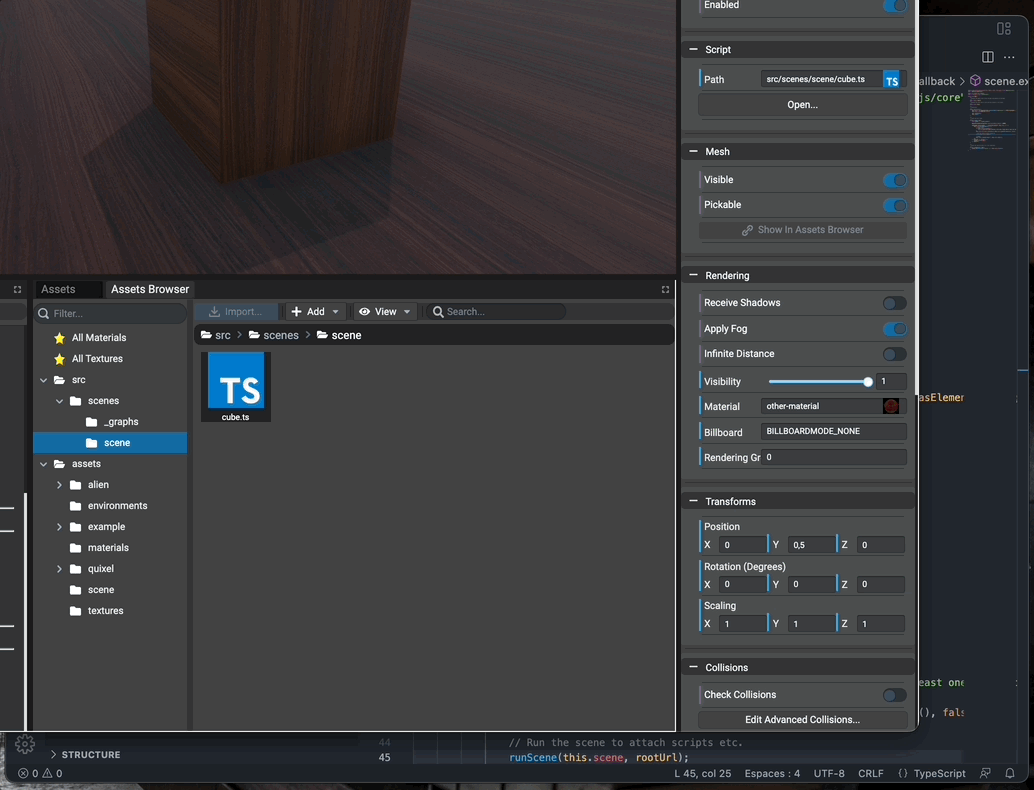Click CRLF line ending in status bar
This screenshot has width=1034, height=790.
click(x=870, y=773)
